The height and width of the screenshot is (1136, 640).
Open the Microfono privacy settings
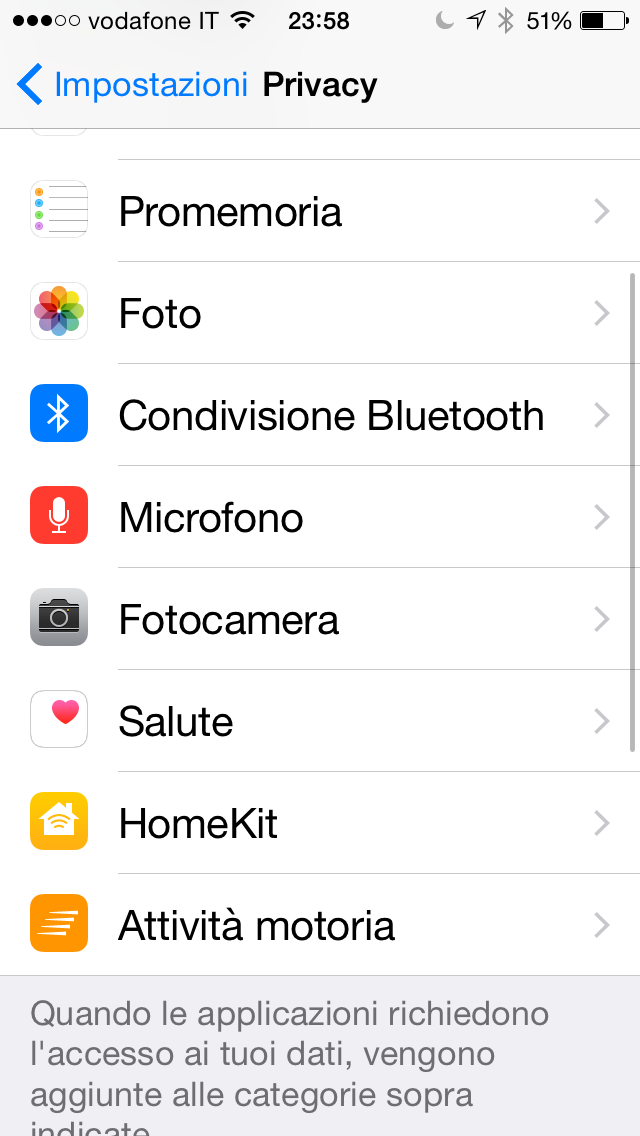coord(211,518)
